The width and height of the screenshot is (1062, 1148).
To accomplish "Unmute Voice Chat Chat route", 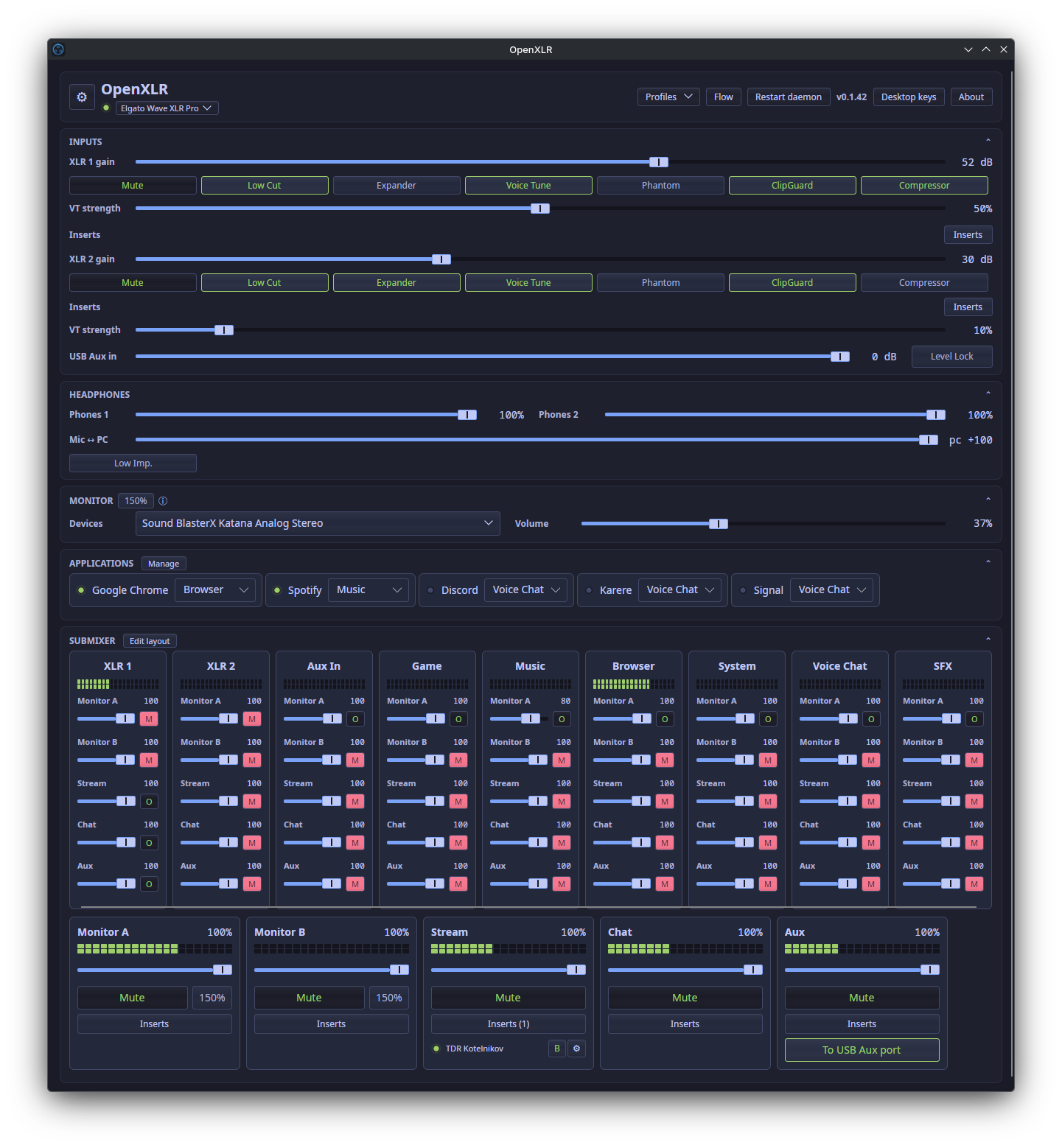I will tap(871, 843).
